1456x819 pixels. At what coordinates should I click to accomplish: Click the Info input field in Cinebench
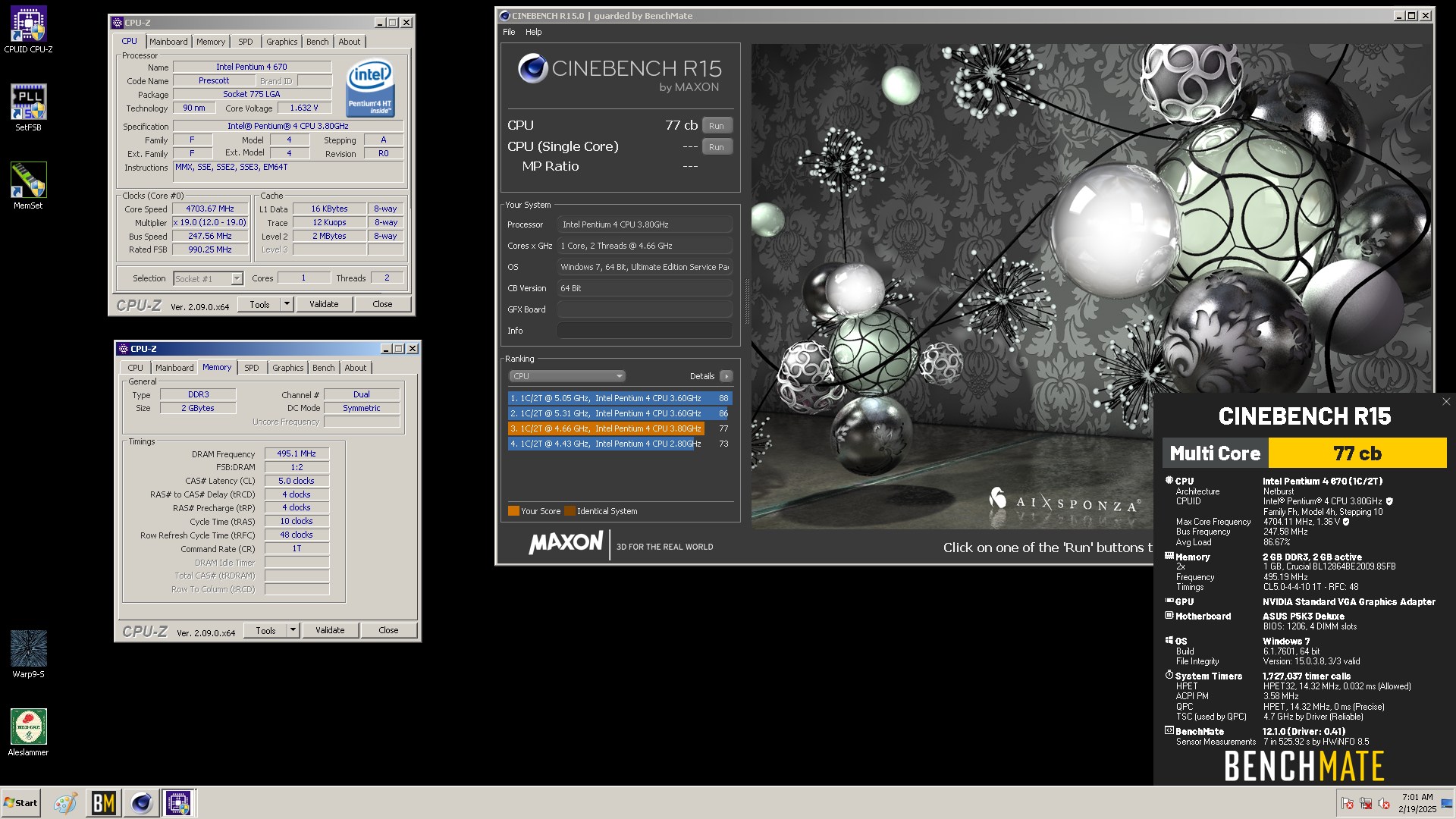click(x=645, y=331)
